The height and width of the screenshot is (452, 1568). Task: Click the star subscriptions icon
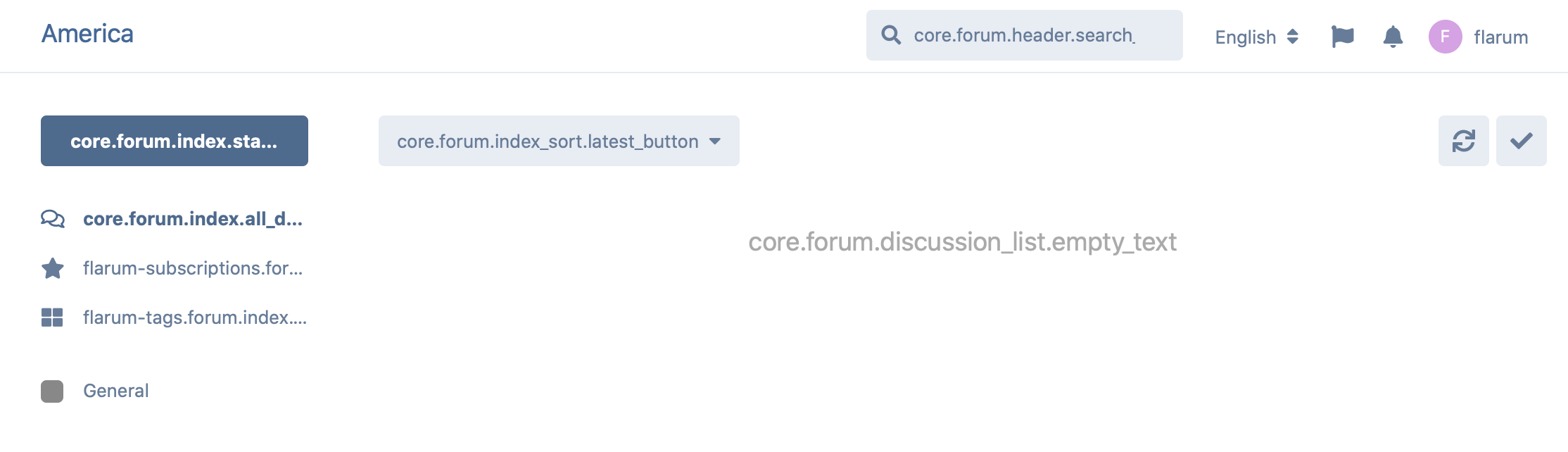(x=53, y=268)
